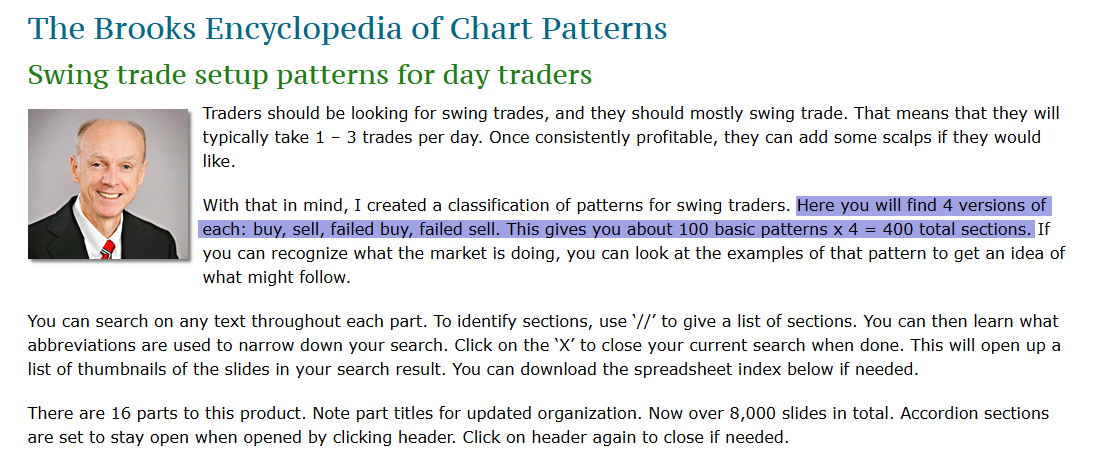
Task: Click the author's portrait photo
Action: (107, 183)
